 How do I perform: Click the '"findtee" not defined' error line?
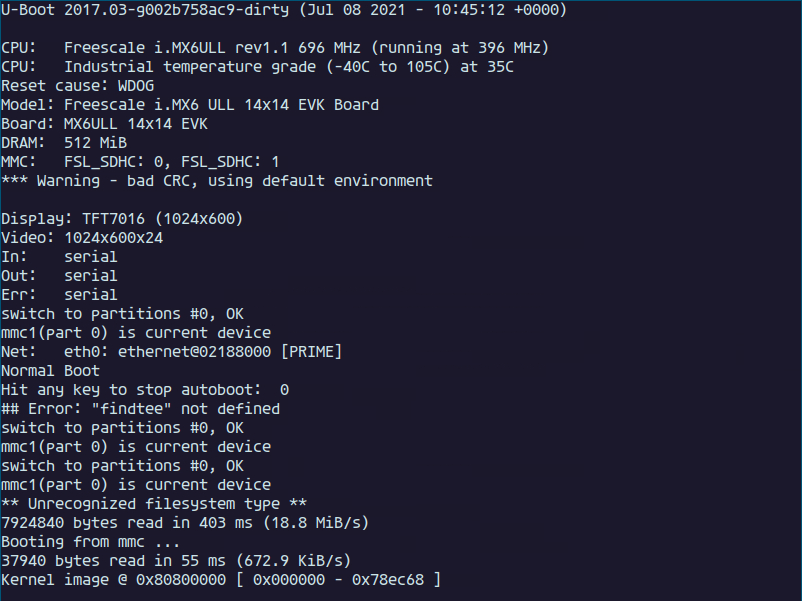click(x=141, y=409)
